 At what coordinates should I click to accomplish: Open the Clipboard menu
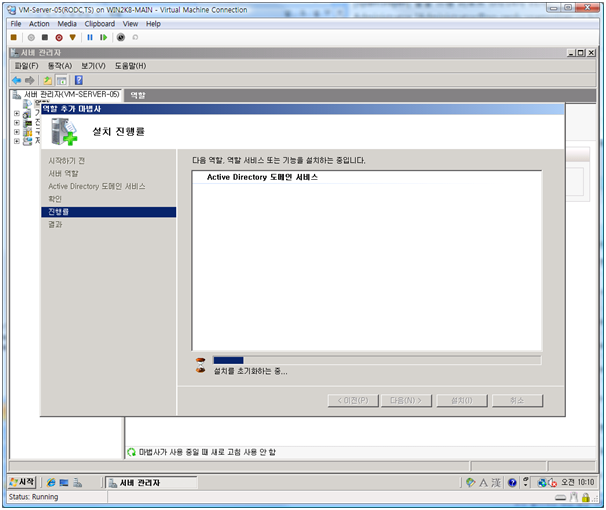100,24
